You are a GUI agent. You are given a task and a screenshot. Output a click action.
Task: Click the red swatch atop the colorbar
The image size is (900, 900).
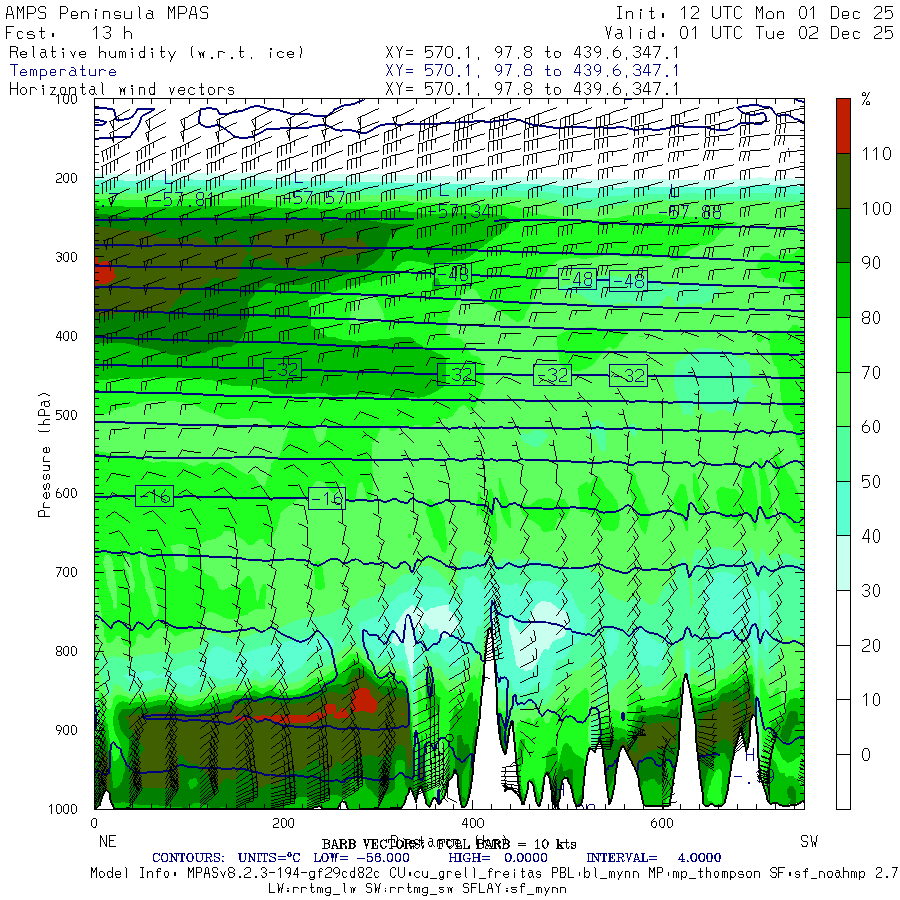point(843,126)
